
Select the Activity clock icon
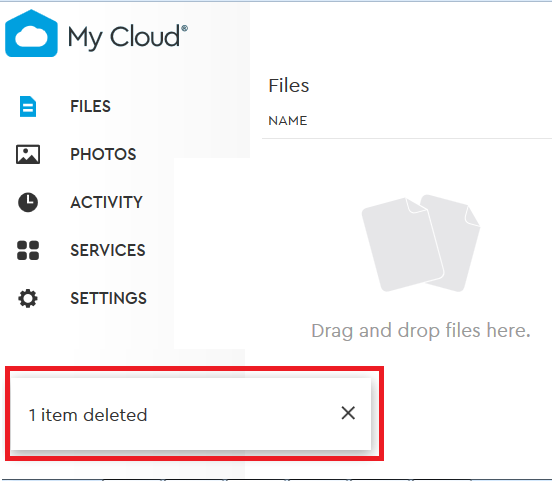(x=28, y=202)
